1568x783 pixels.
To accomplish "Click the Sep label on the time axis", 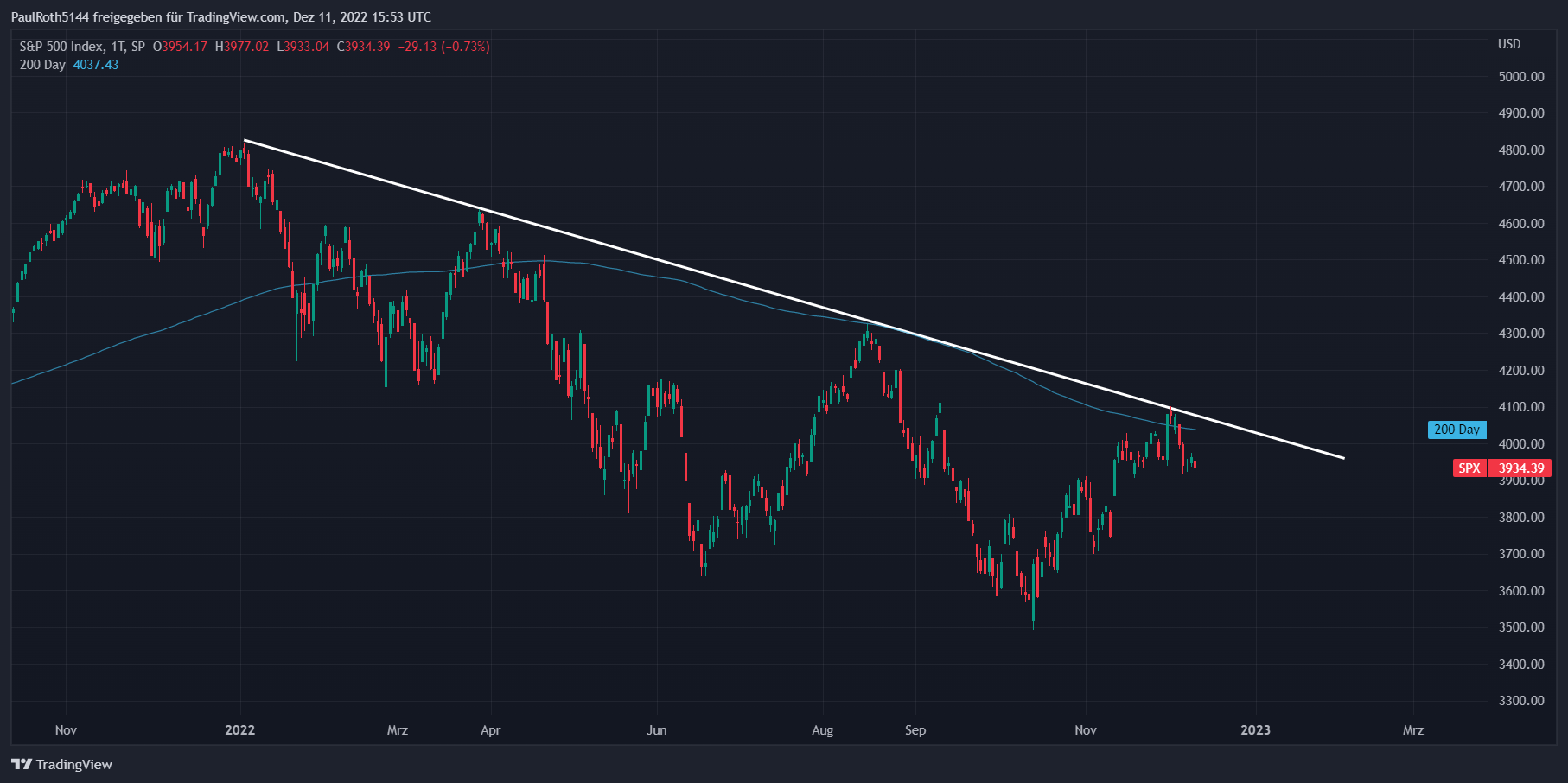I will [x=915, y=730].
